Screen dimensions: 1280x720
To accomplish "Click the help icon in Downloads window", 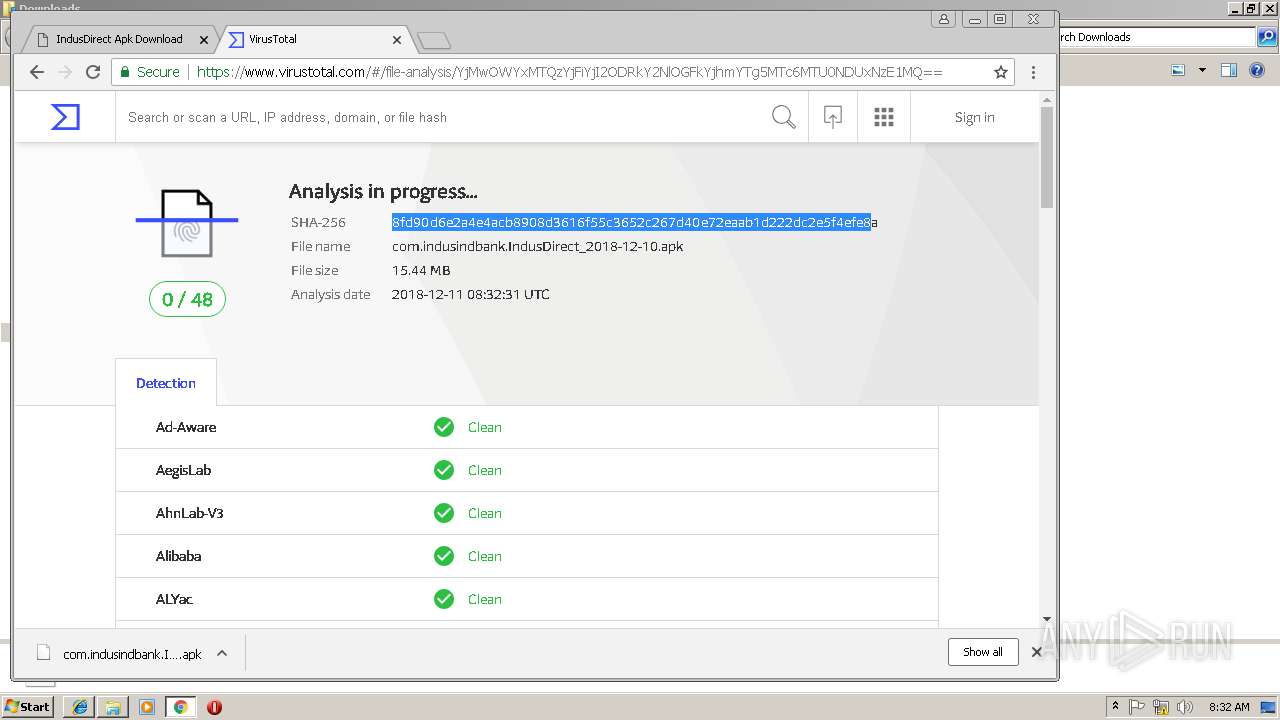I will tap(1258, 70).
